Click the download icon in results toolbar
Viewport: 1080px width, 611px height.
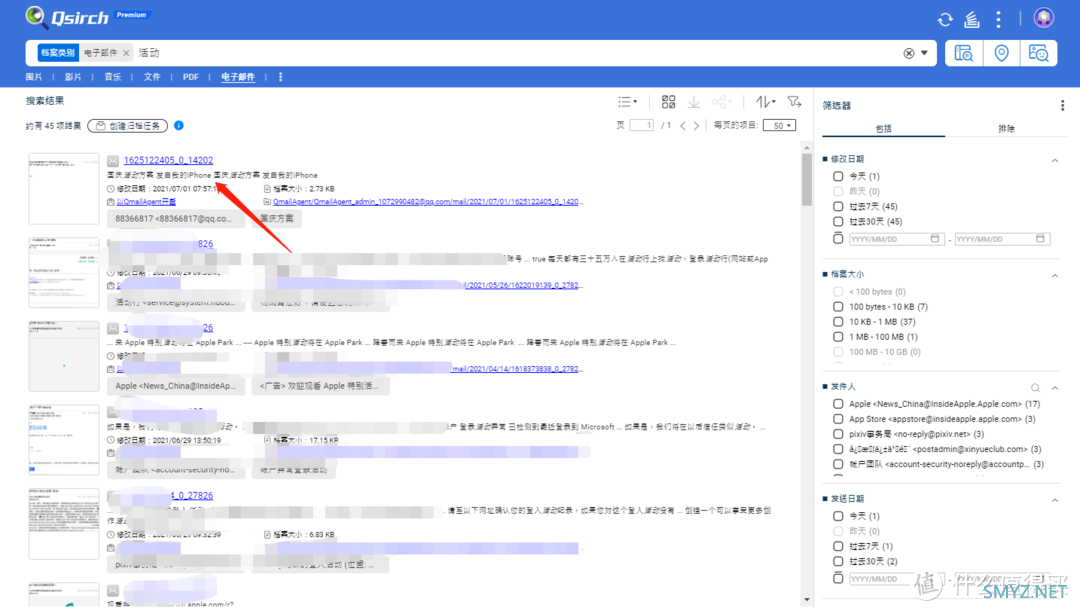pos(694,102)
